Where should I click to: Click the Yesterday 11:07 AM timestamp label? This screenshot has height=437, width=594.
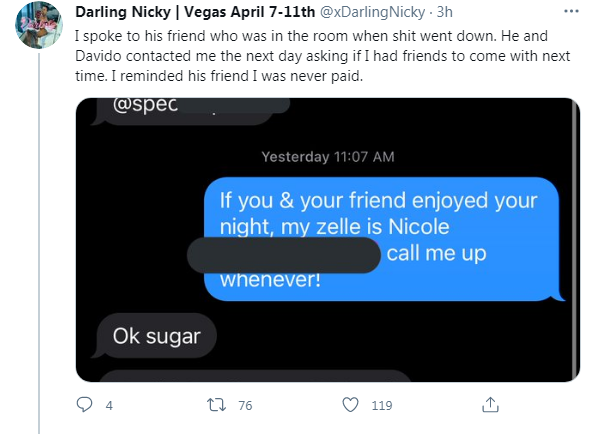[328, 157]
